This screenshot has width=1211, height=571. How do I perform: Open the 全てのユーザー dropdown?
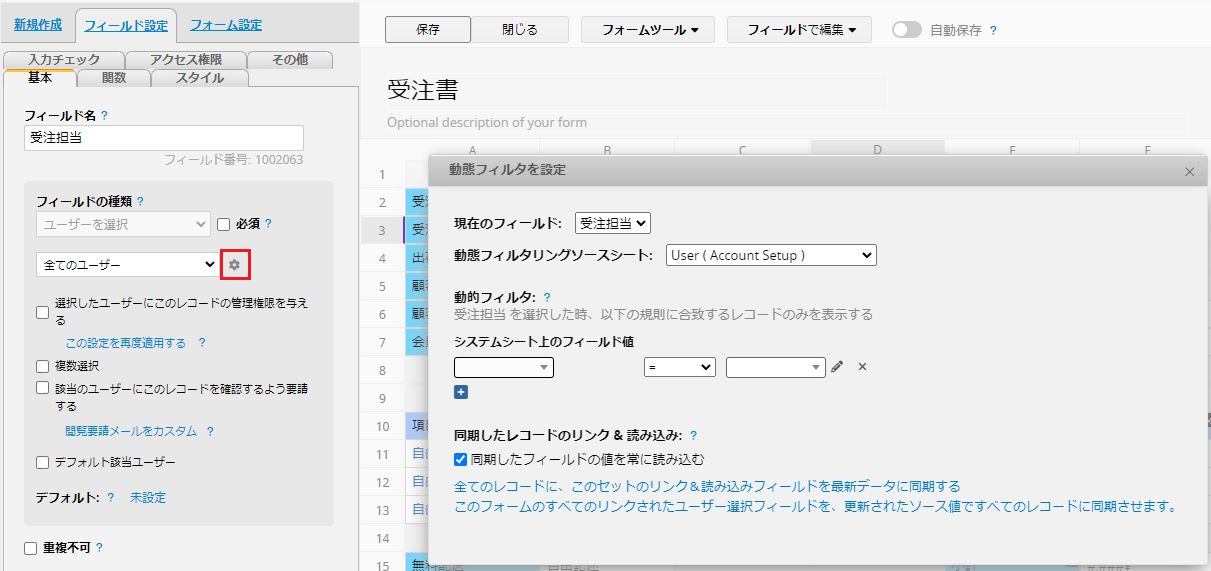click(126, 264)
